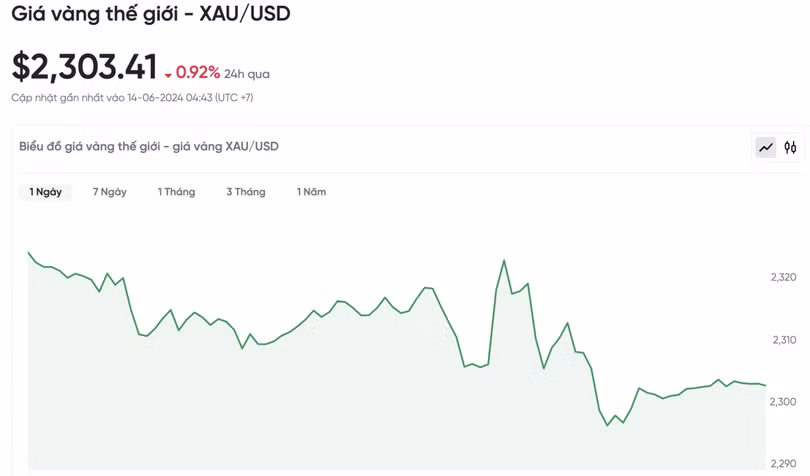Click the 'Giá vàng thế giới - XAU/USD' heading
The width and height of the screenshot is (810, 476).
pos(150,15)
